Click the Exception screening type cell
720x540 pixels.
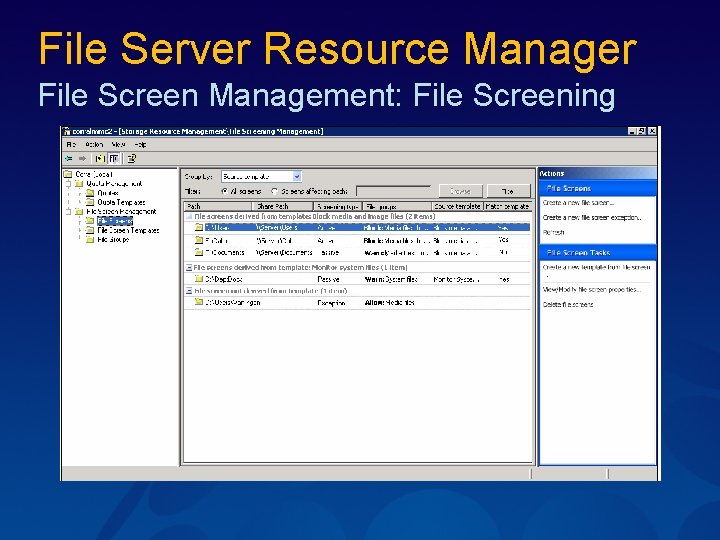[x=331, y=303]
